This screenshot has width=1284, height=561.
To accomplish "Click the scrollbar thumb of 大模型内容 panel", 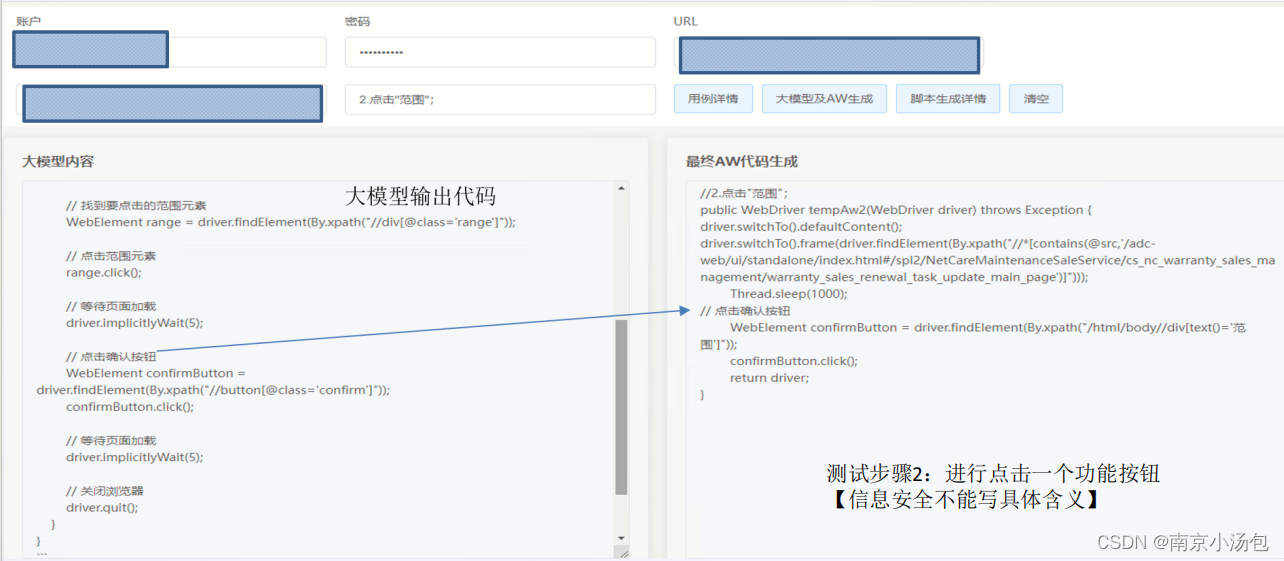I will 621,407.
